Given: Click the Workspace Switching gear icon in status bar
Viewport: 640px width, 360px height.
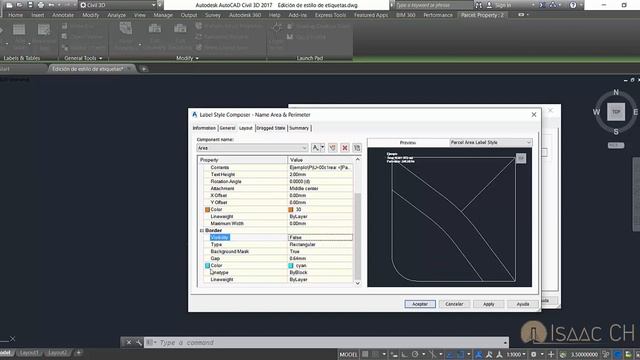Looking at the screenshot, I should coord(533,354).
